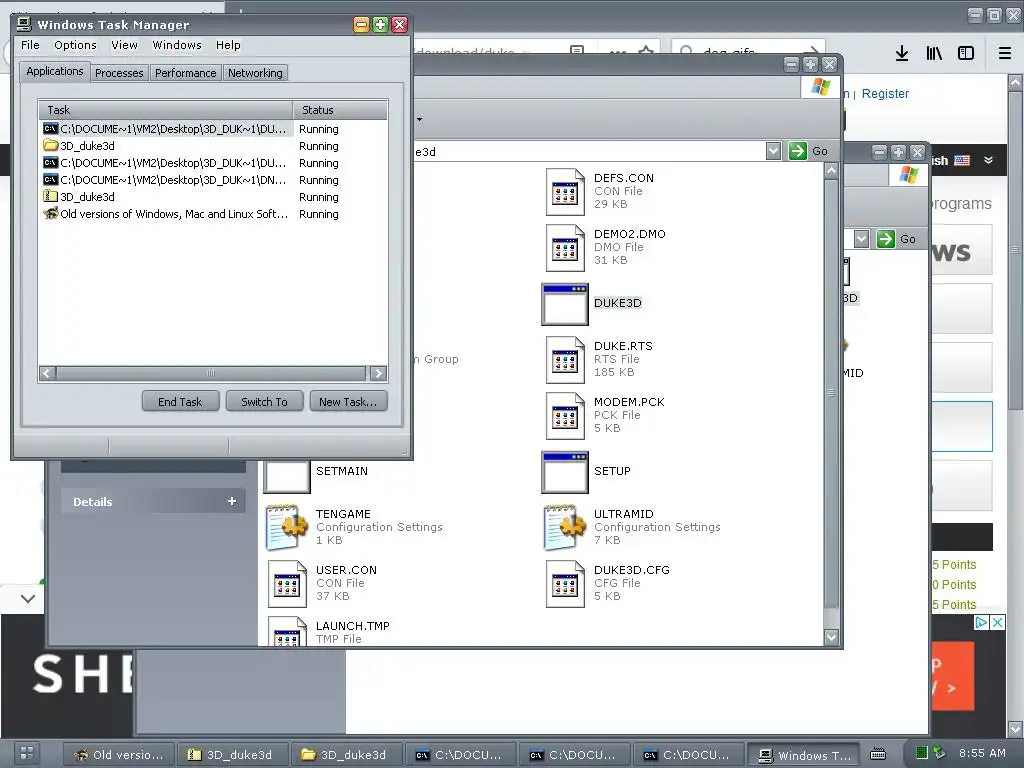Click scroll-down arrow in duke3d file list
Image resolution: width=1024 pixels, height=768 pixels.
pyautogui.click(x=831, y=637)
